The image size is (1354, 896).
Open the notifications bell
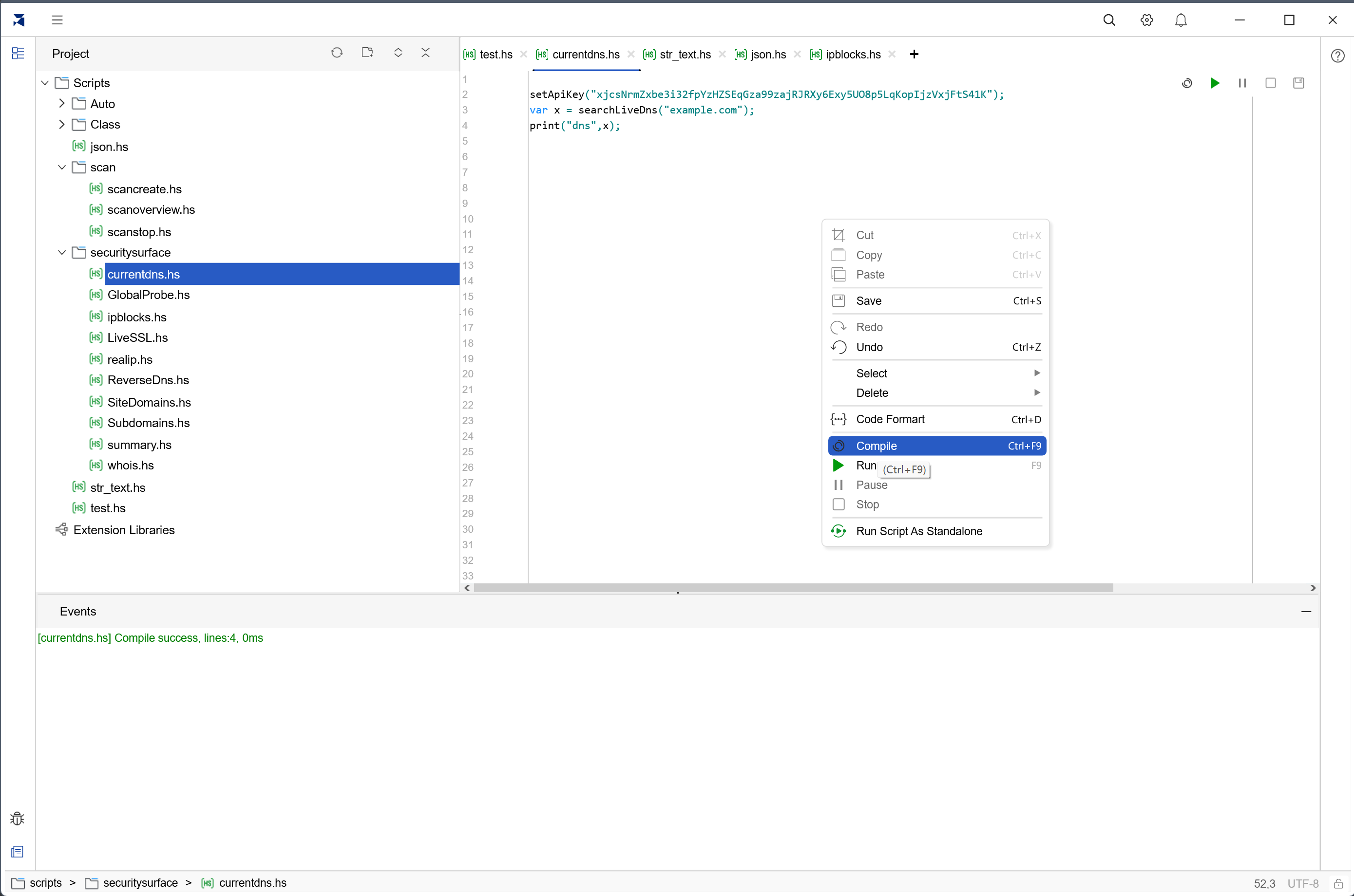(1181, 20)
